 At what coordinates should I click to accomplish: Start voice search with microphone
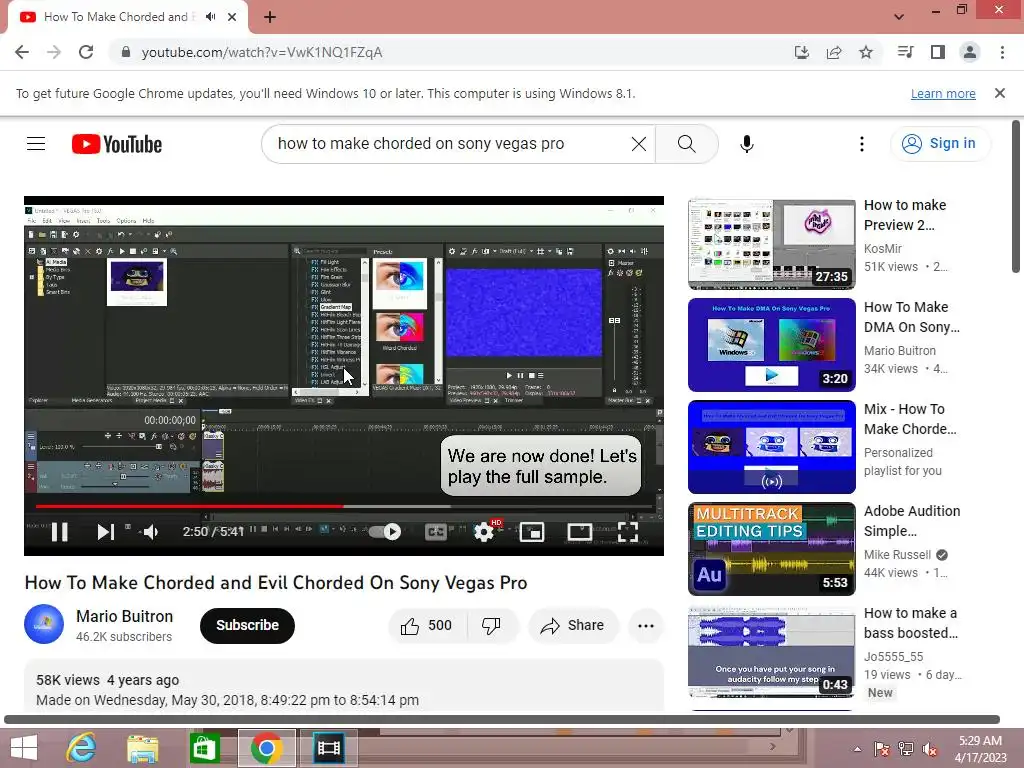tap(747, 144)
